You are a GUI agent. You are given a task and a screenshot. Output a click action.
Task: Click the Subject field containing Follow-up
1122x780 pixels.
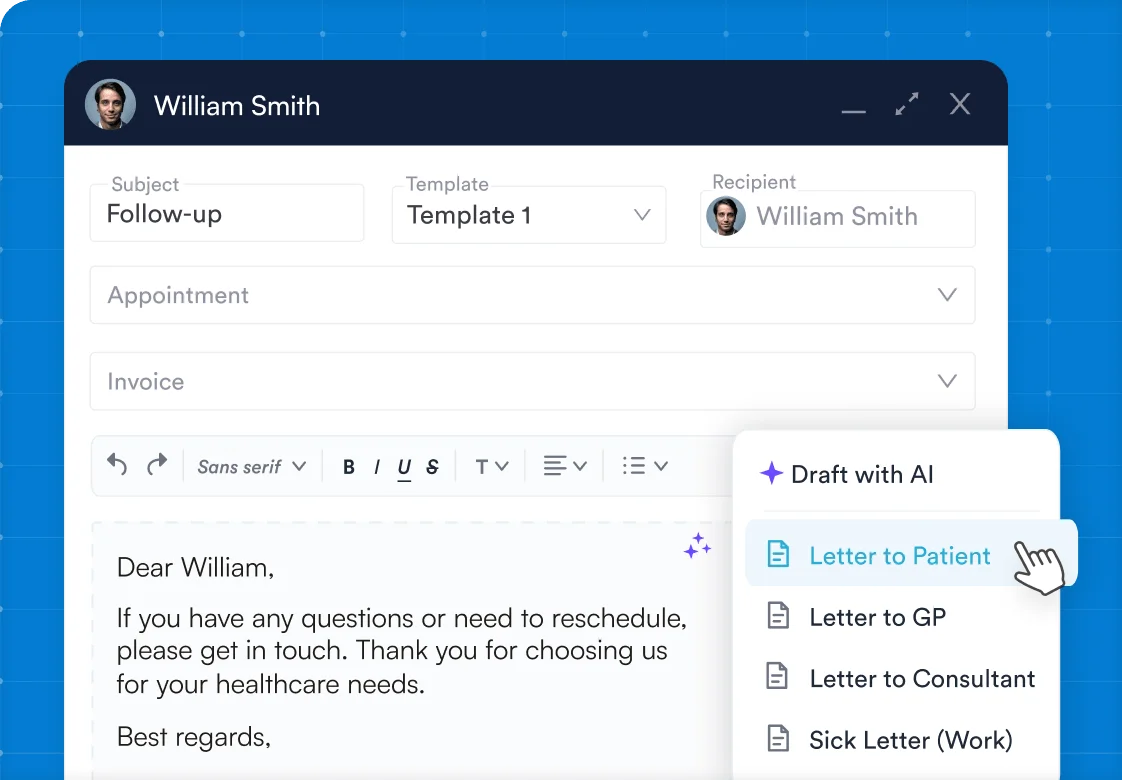point(227,213)
